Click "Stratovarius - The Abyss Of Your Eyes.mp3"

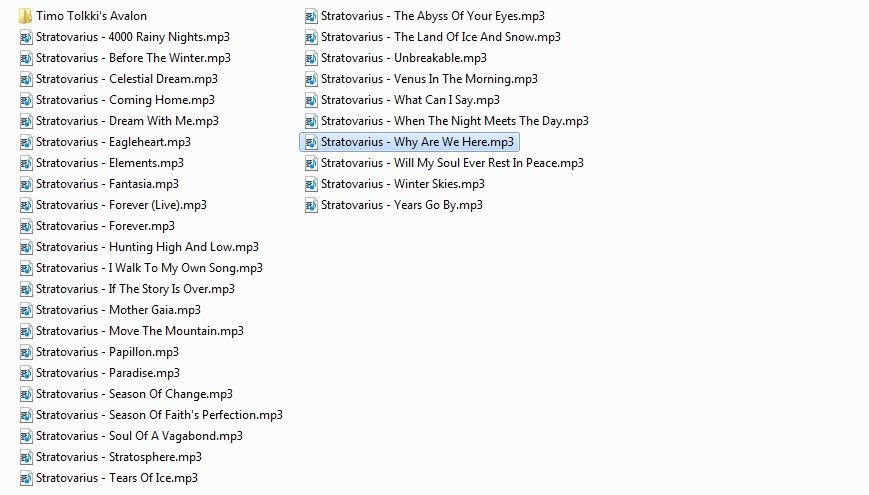[x=433, y=16]
